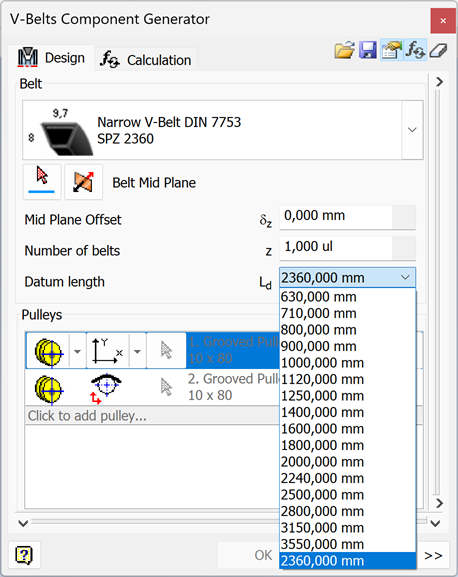Click to add pulley row
The image size is (458, 577).
(152, 416)
